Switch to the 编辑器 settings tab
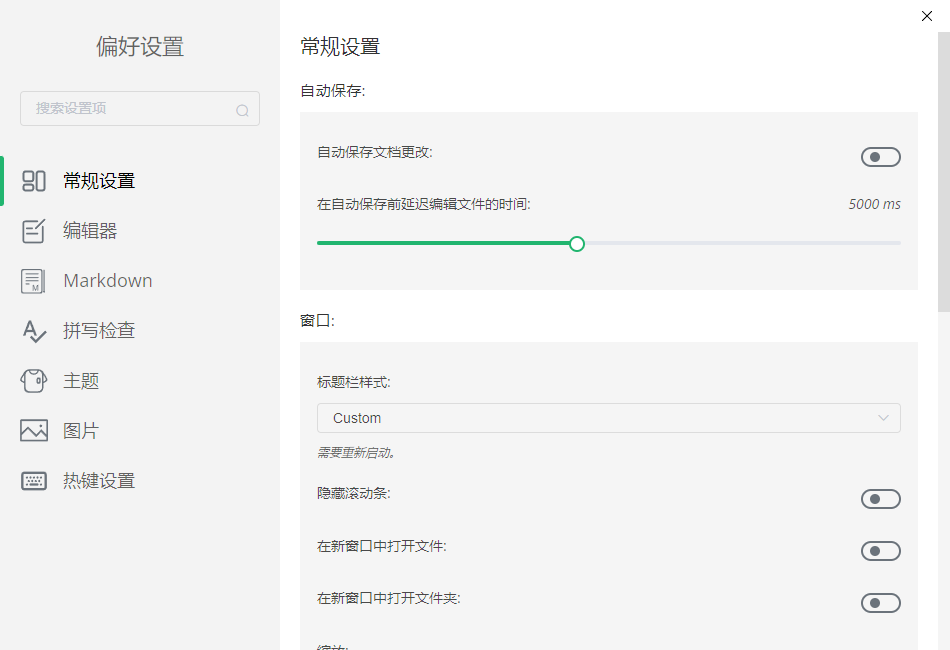The width and height of the screenshot is (950, 650). coord(90,231)
